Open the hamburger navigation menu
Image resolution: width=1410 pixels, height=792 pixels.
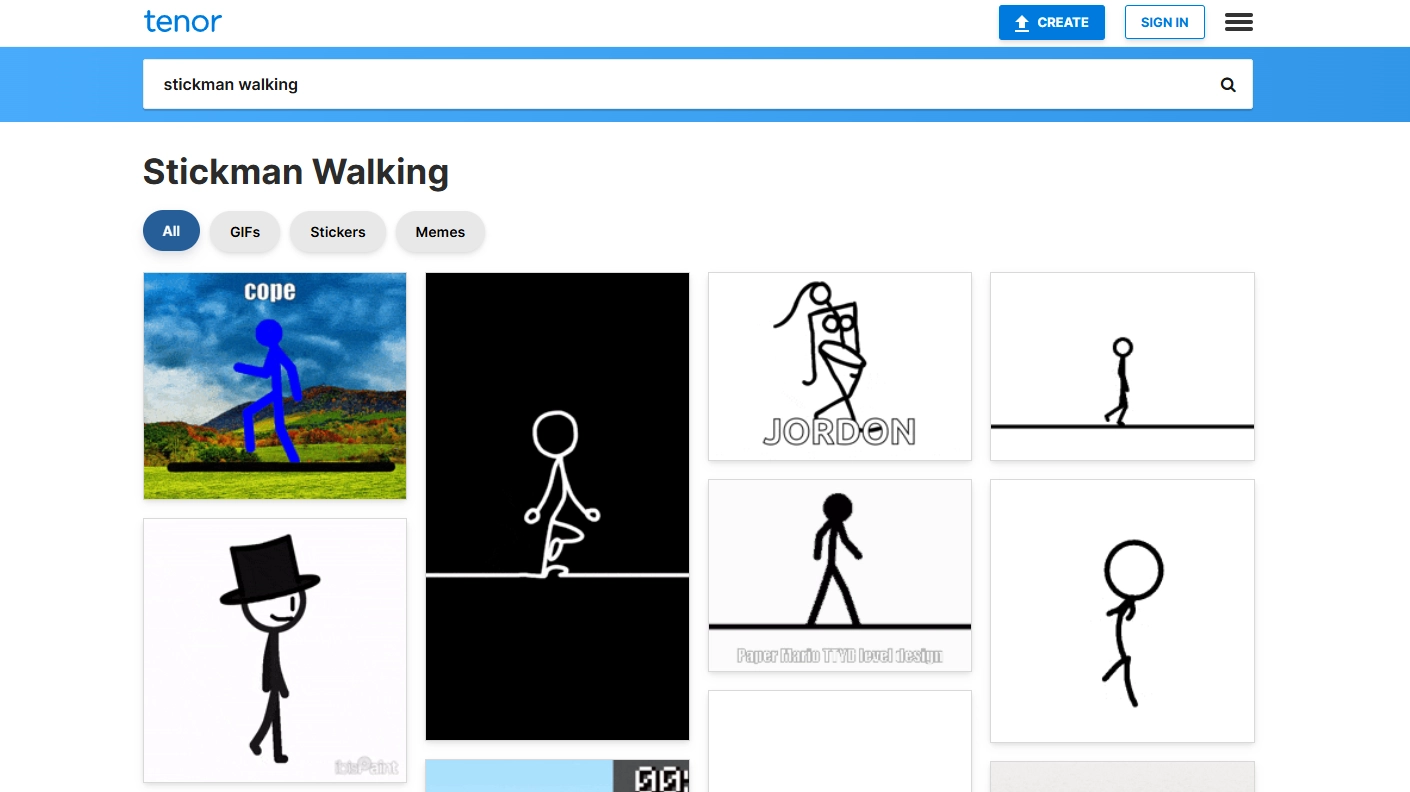pos(1238,22)
